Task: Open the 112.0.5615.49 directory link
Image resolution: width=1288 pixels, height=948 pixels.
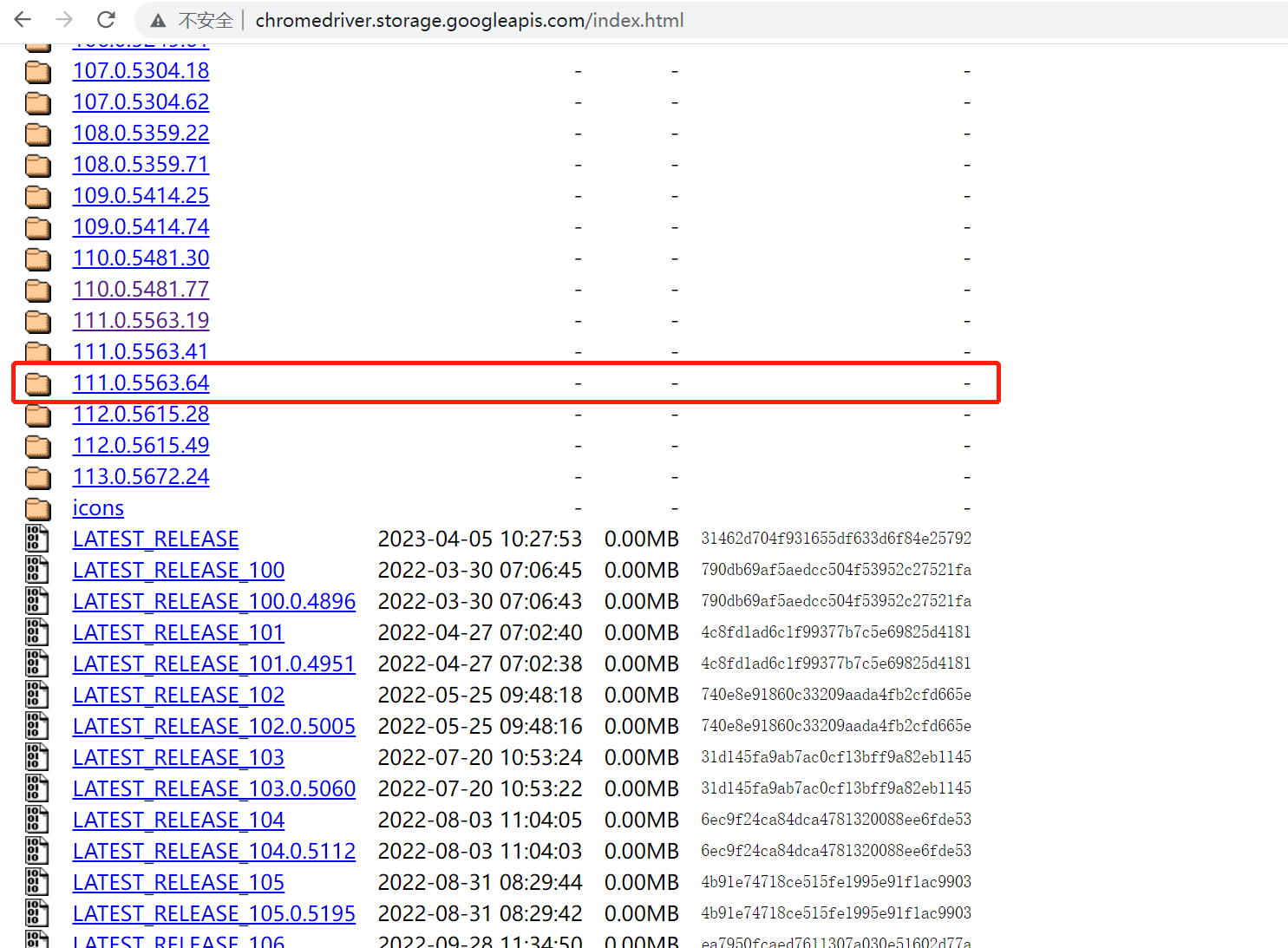Action: (x=141, y=445)
